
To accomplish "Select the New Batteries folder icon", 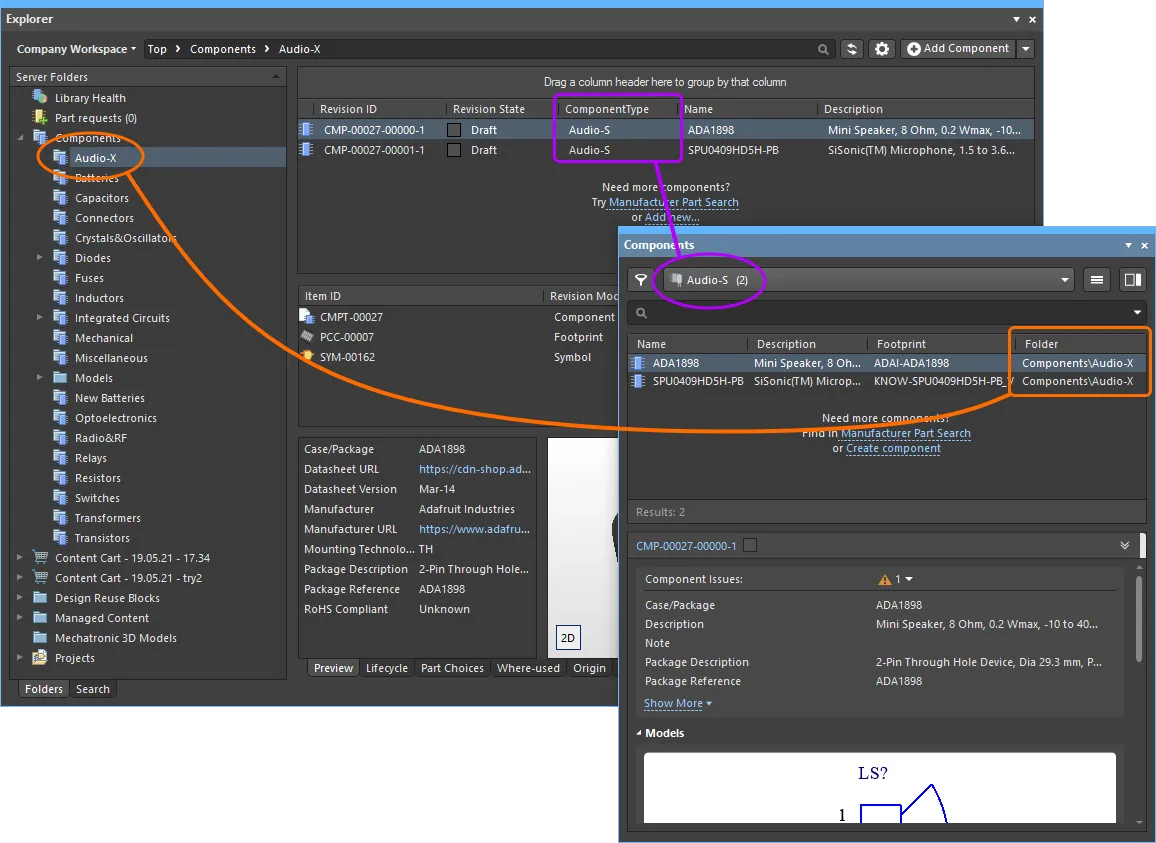I will [x=60, y=398].
